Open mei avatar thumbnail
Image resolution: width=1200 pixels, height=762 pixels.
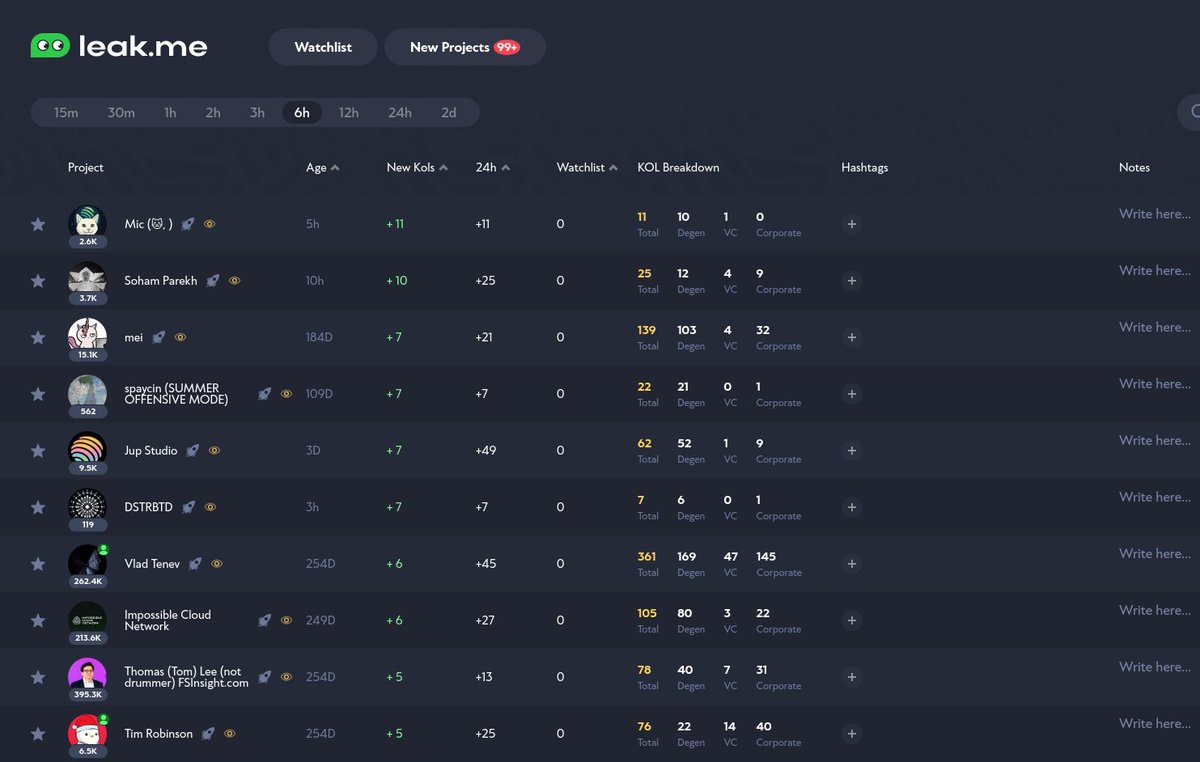[x=87, y=335]
